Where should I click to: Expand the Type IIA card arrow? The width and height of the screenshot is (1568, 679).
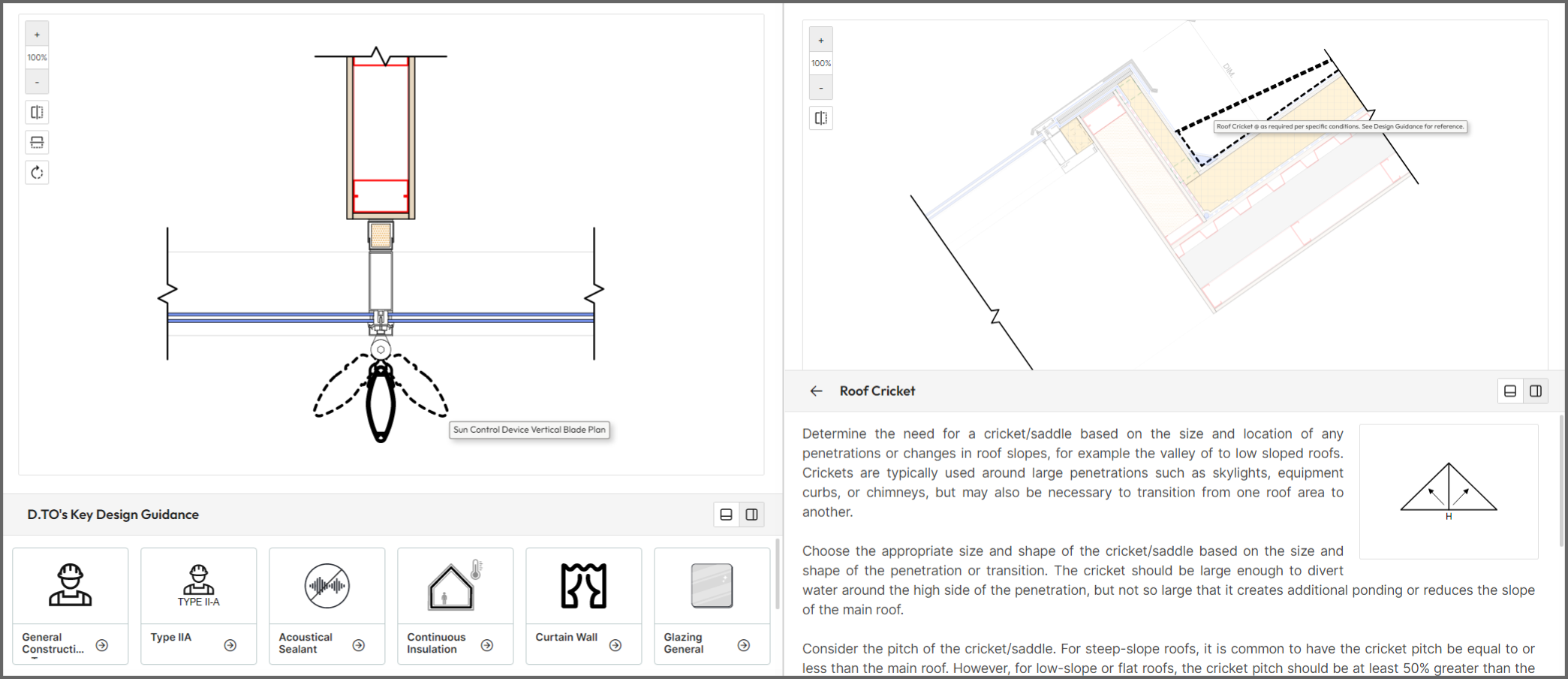pos(230,645)
